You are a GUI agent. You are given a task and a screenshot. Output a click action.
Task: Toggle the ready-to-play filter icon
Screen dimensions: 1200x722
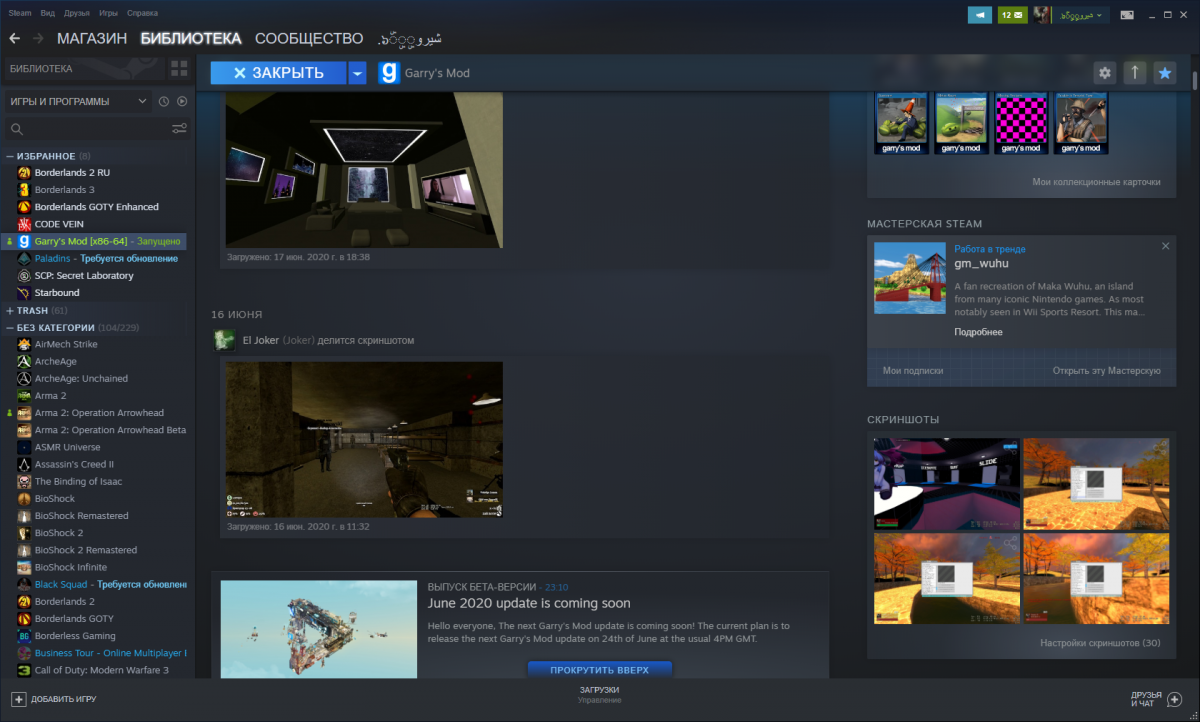click(182, 101)
